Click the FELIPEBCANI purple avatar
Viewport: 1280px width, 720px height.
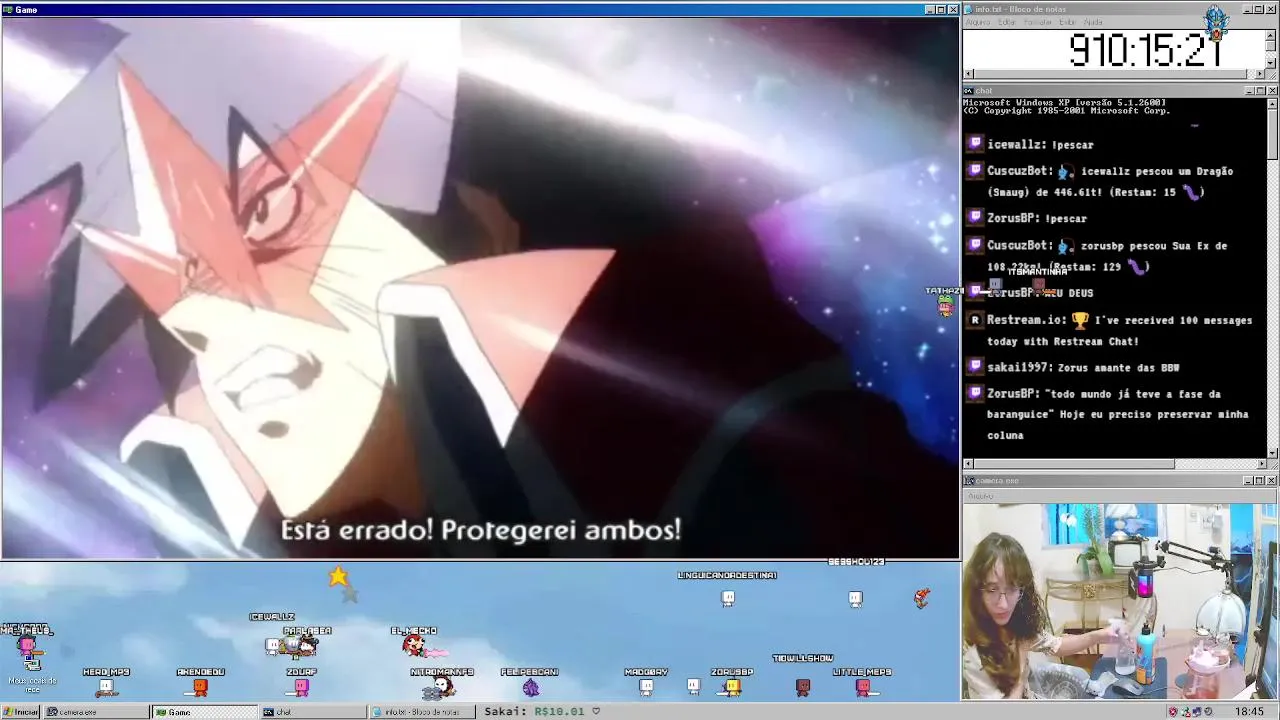(x=531, y=687)
